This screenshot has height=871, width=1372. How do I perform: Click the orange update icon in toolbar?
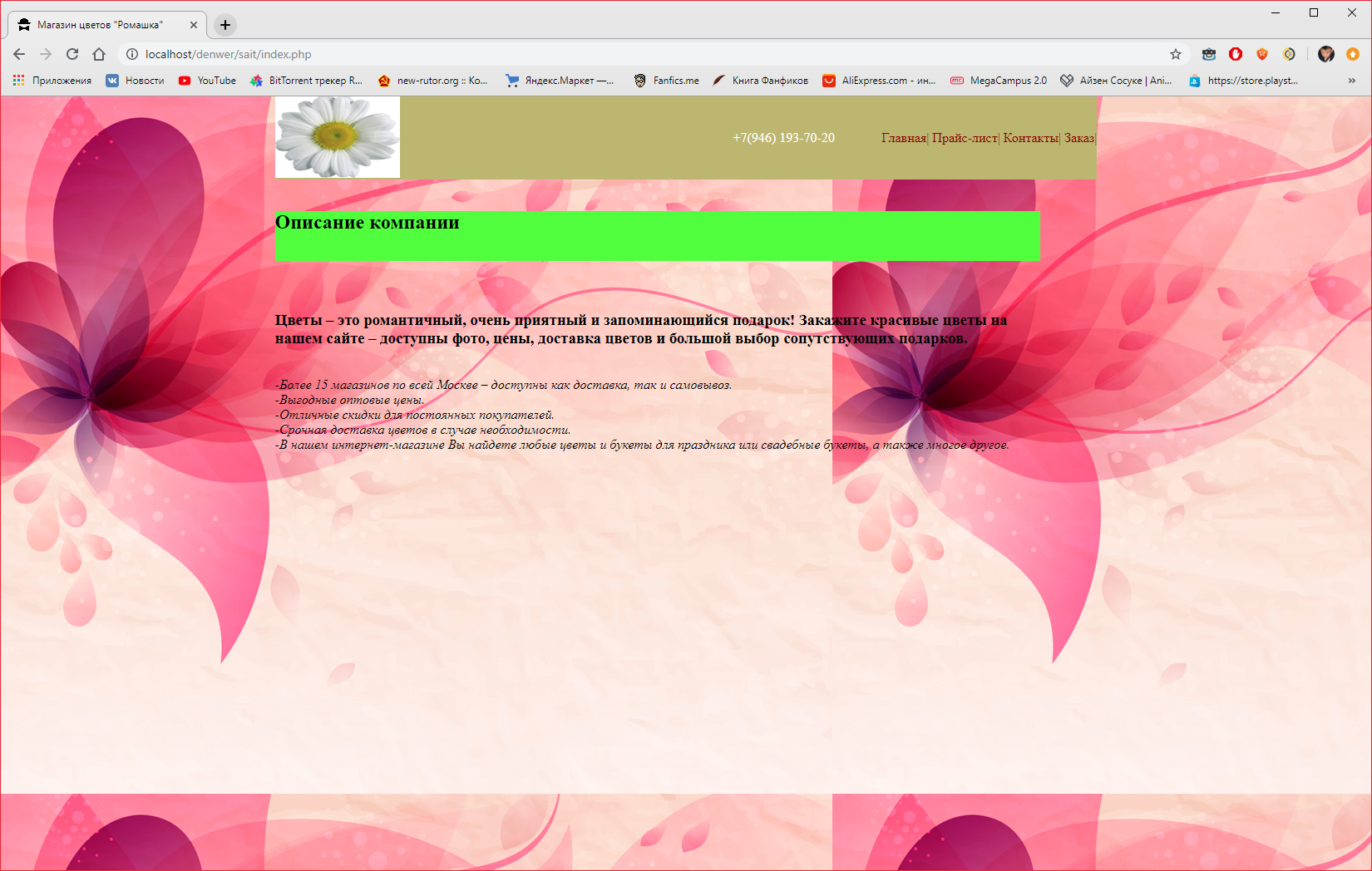click(1352, 54)
